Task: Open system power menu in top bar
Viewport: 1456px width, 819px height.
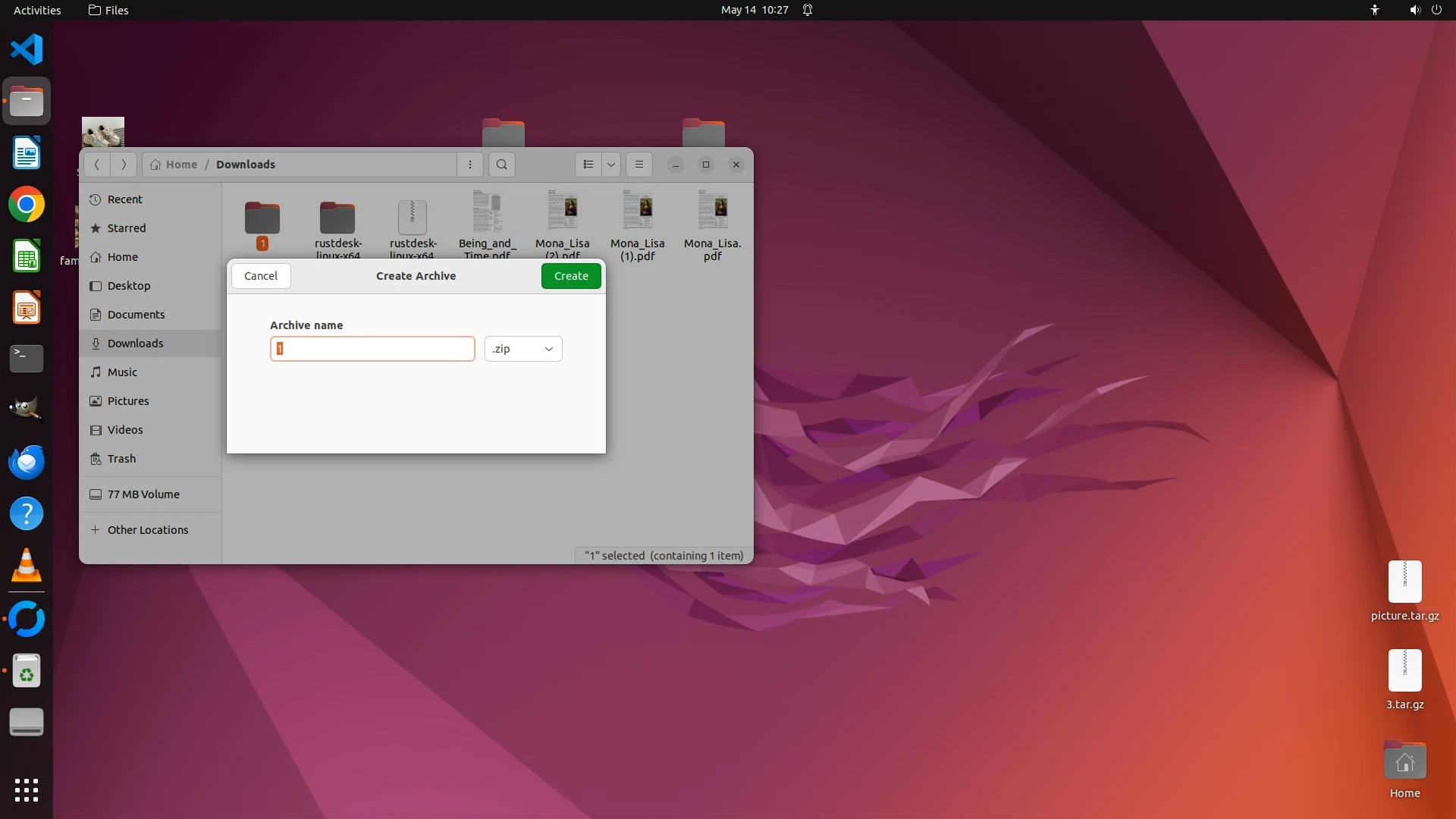Action: coord(1436,10)
